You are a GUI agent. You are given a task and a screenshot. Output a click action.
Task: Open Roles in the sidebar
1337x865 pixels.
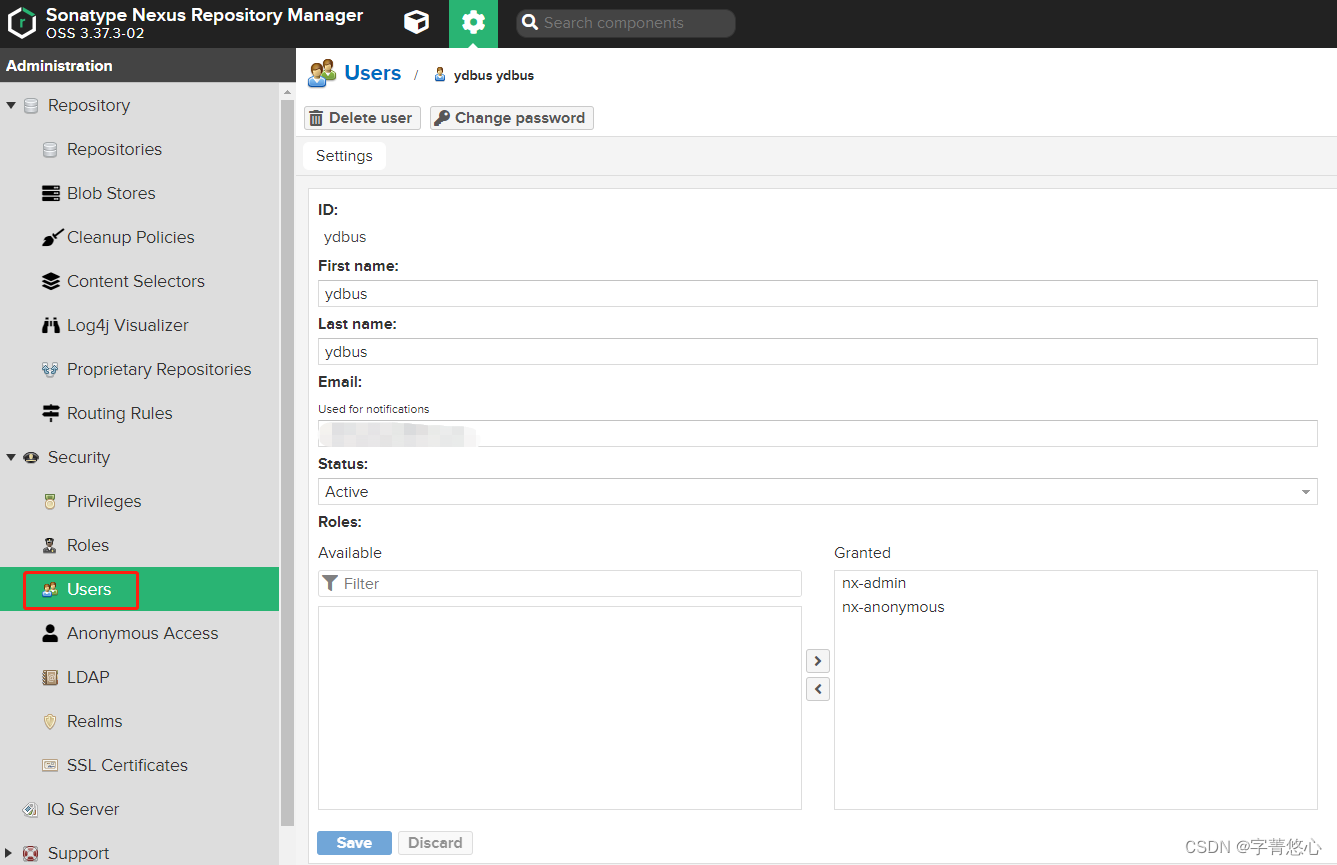pyautogui.click(x=88, y=546)
